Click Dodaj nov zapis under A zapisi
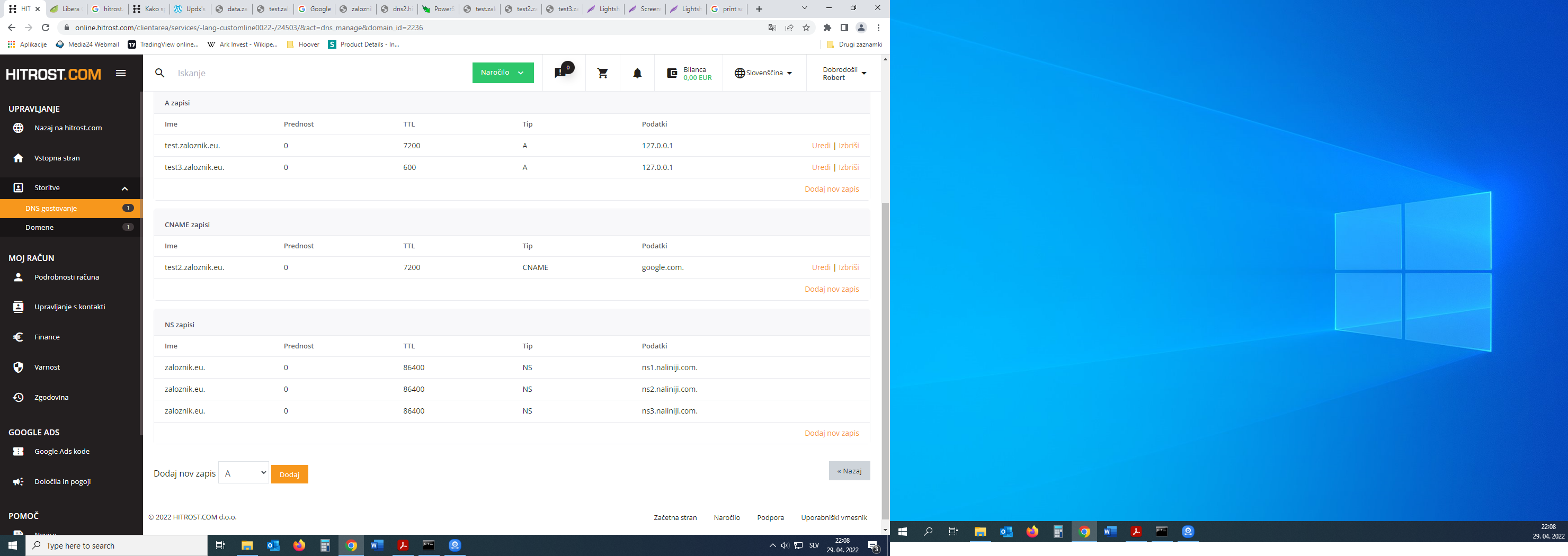The width and height of the screenshot is (1568, 556). pos(832,189)
